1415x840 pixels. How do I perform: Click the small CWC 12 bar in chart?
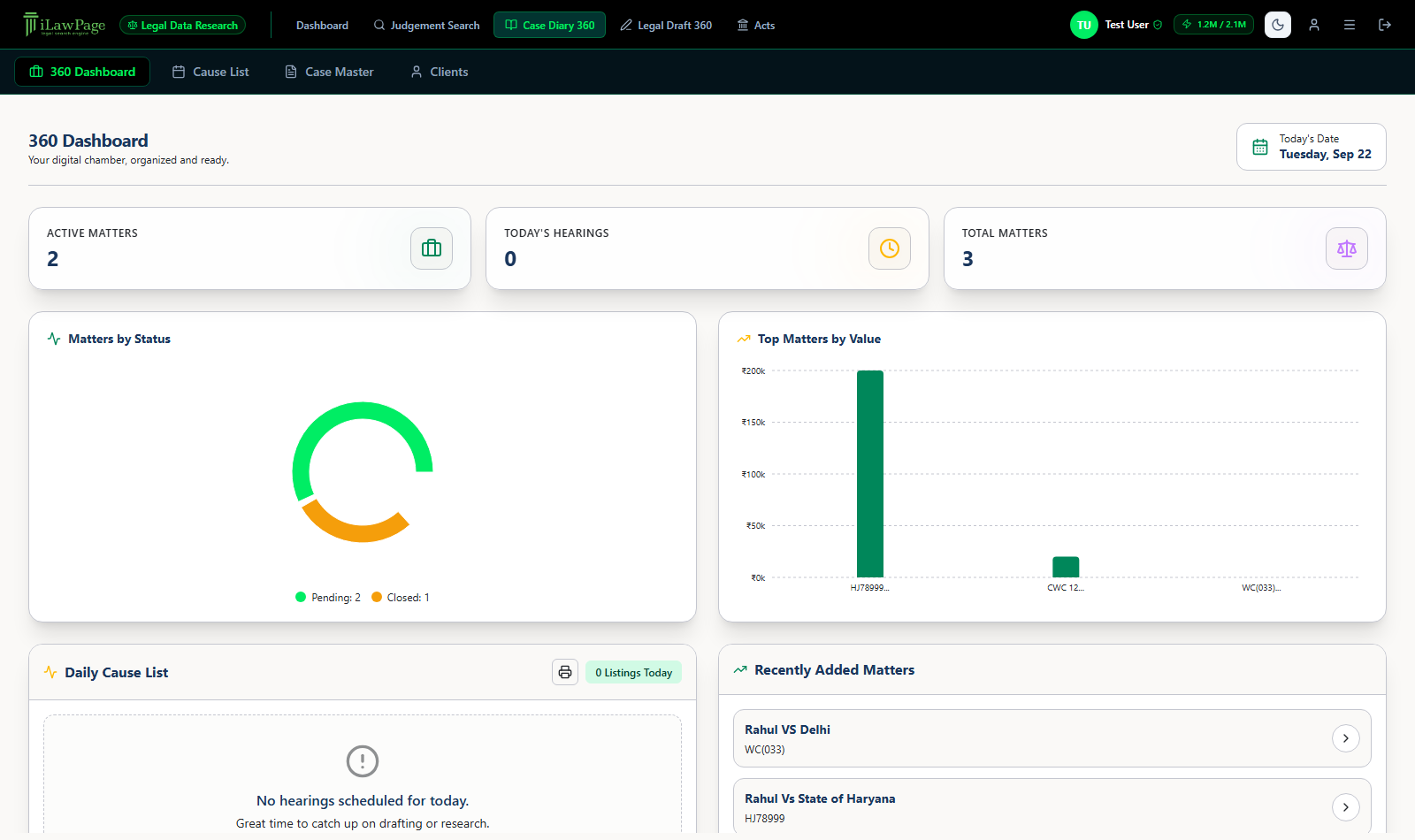click(x=1066, y=567)
